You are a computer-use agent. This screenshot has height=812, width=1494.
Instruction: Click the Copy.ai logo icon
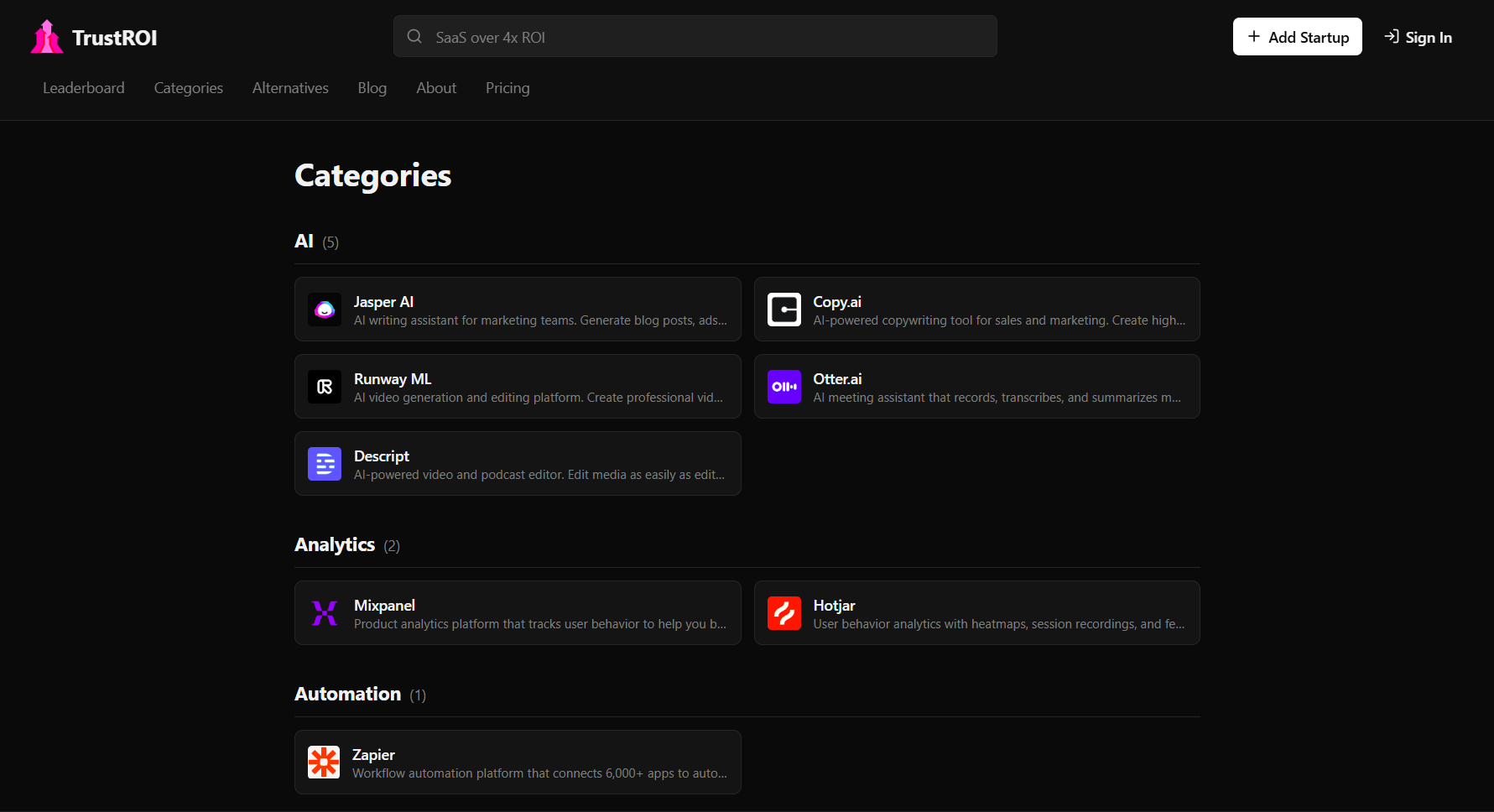coord(784,310)
